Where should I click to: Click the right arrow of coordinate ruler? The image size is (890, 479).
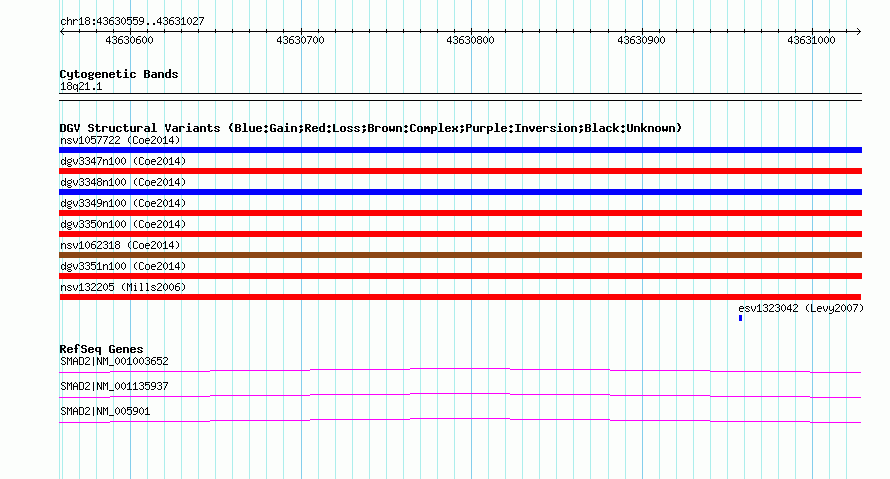(x=858, y=32)
